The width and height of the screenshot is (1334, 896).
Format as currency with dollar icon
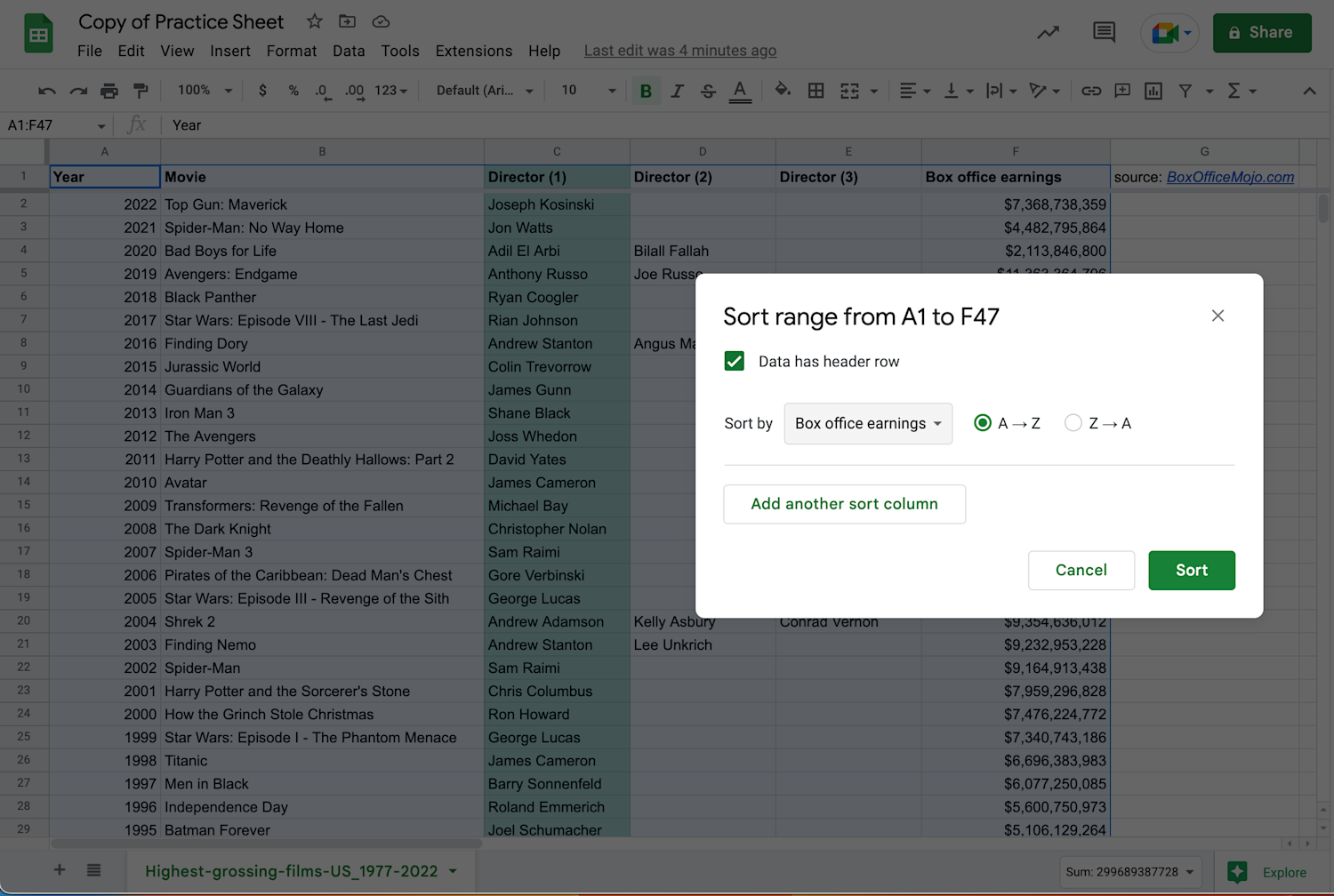[262, 91]
